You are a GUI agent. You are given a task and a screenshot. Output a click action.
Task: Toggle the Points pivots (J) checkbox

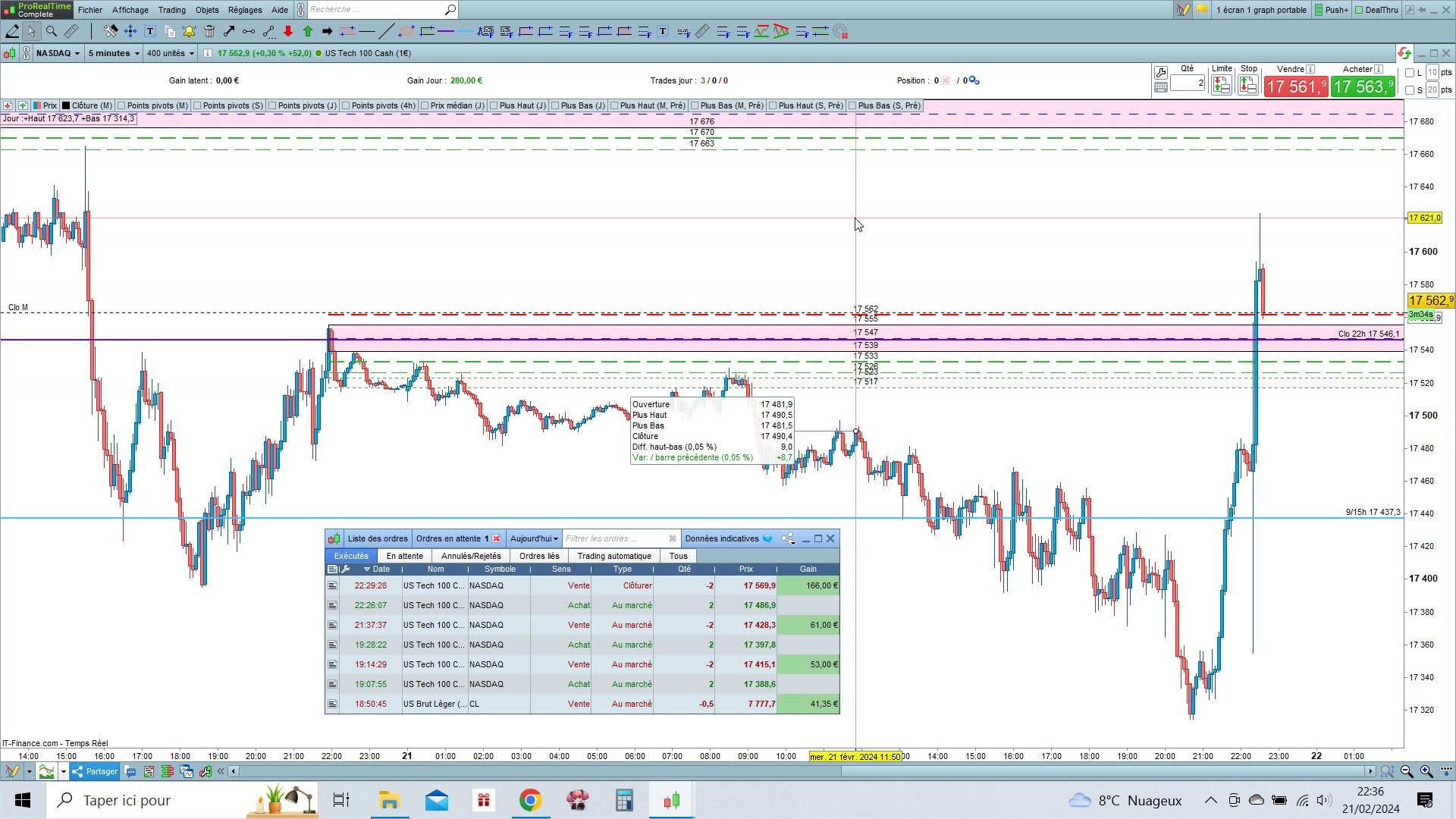[x=272, y=106]
